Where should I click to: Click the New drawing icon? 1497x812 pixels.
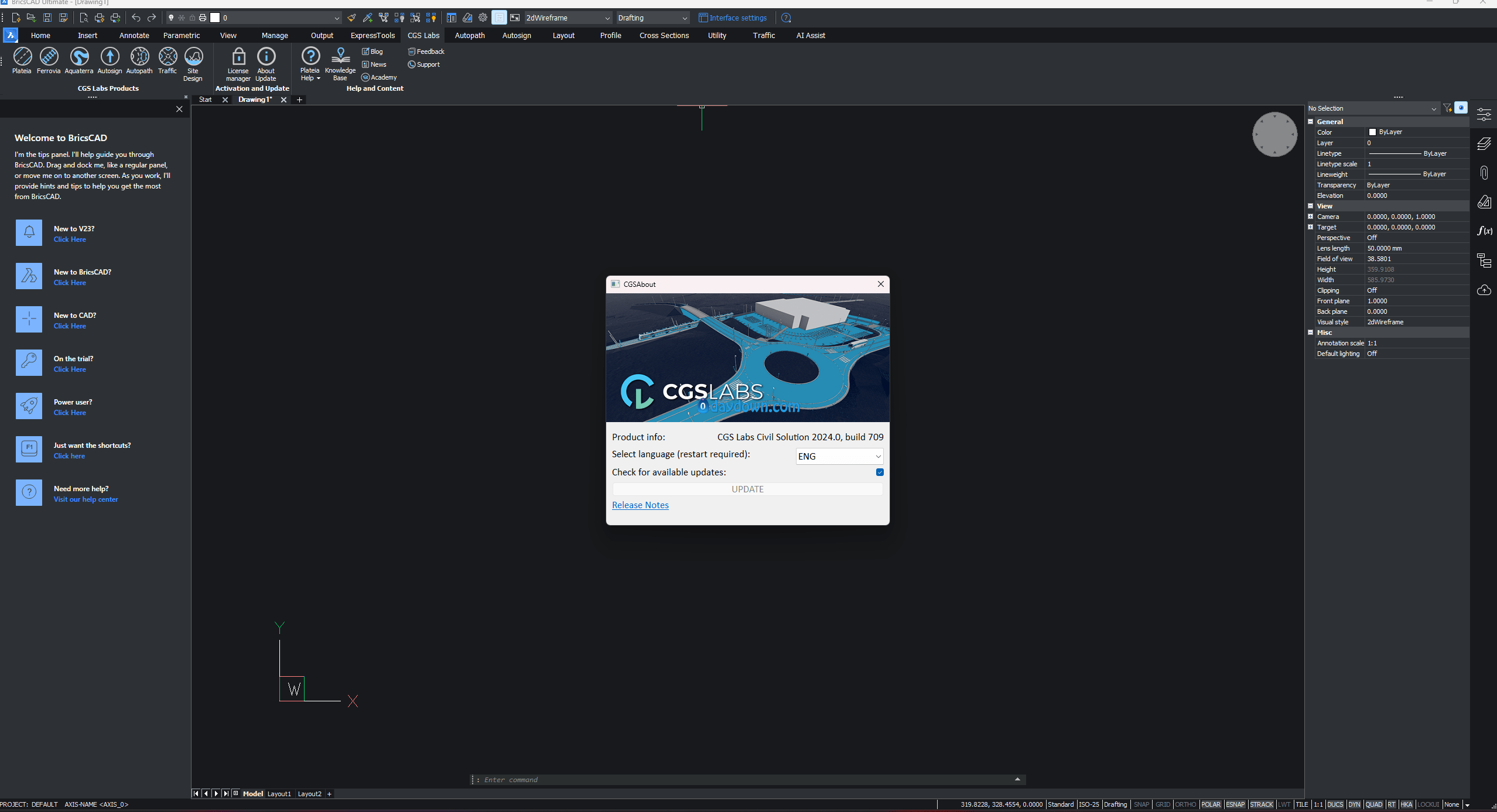[16, 18]
